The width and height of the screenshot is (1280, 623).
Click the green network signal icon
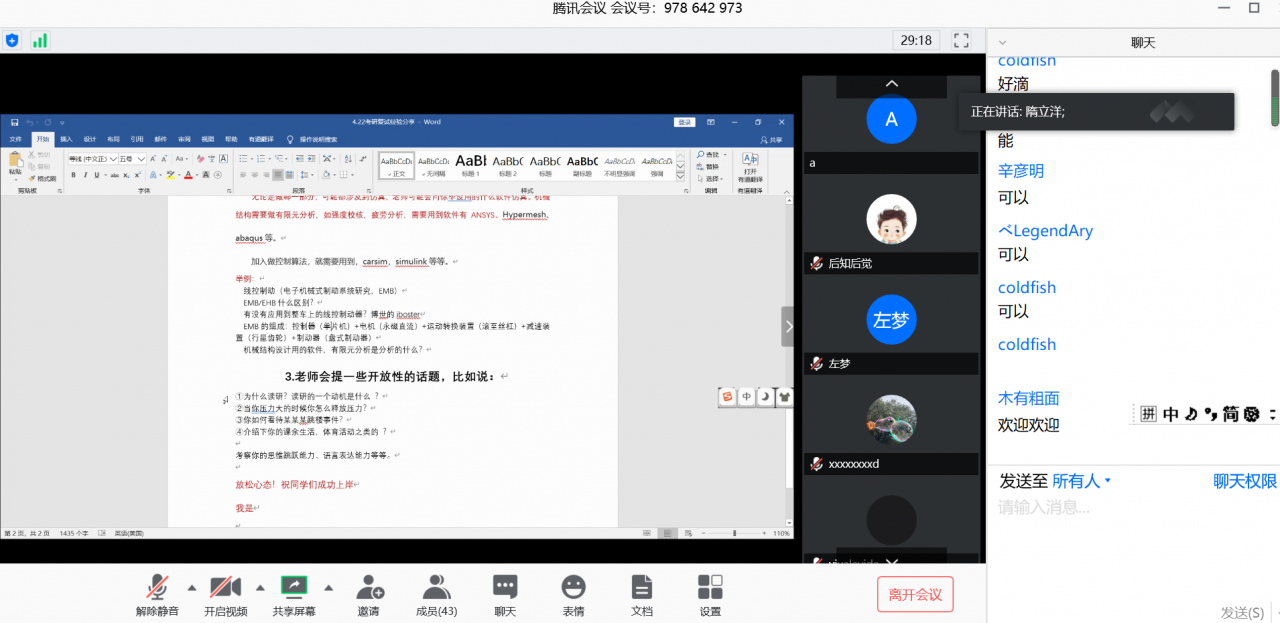tap(40, 41)
